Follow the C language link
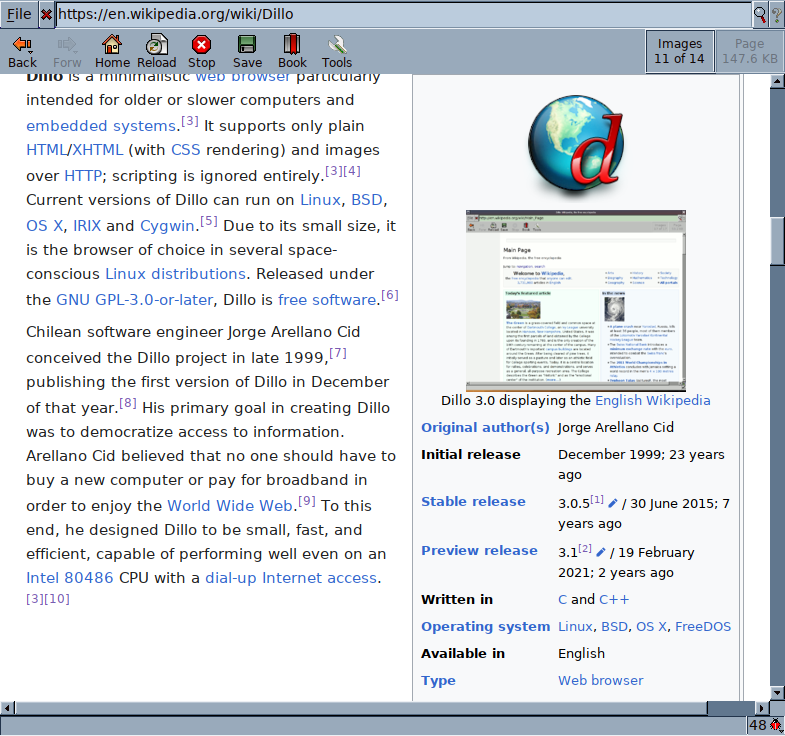The width and height of the screenshot is (785, 736). 563,600
